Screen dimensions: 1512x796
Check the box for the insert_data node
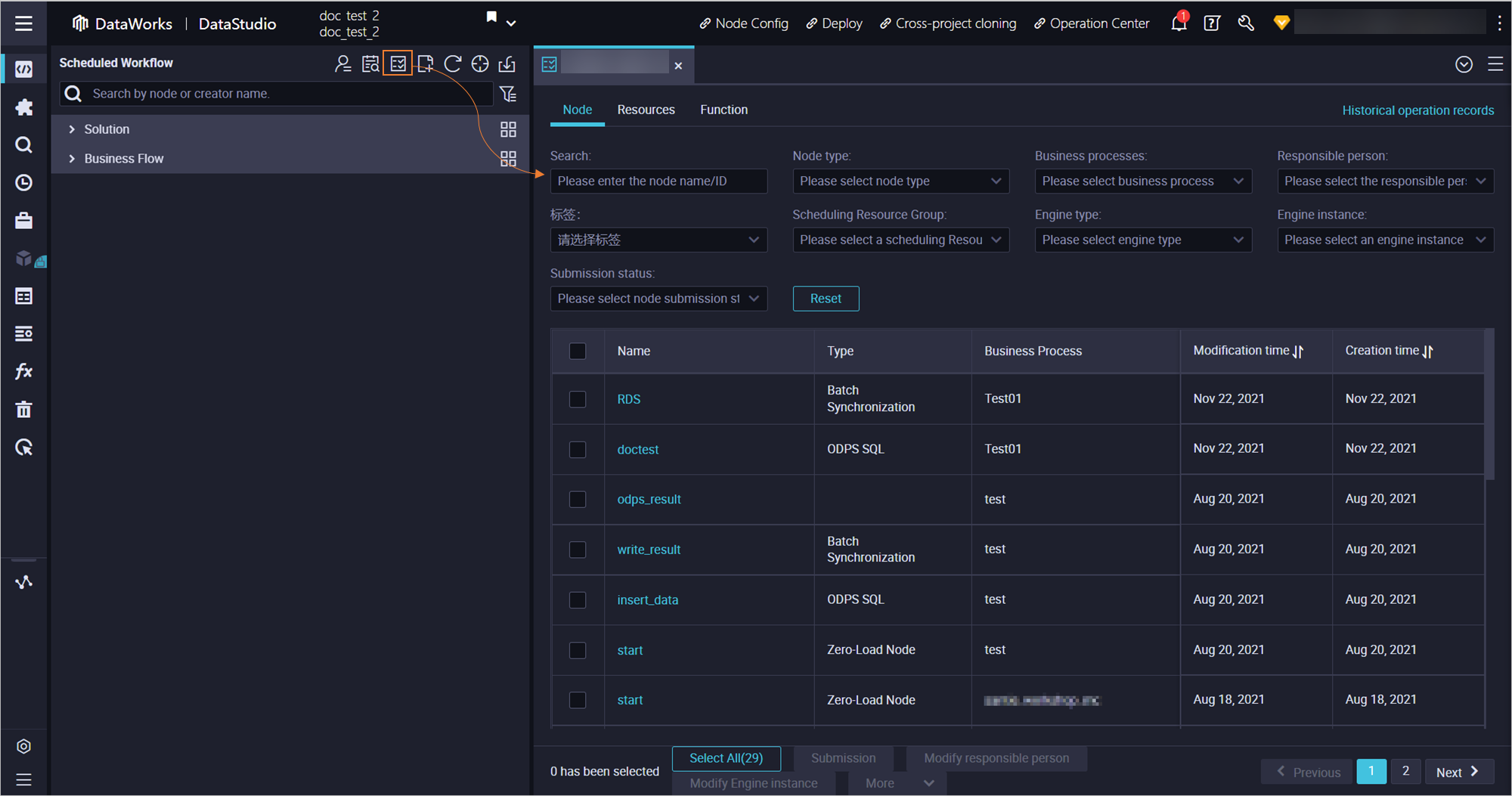pos(578,599)
